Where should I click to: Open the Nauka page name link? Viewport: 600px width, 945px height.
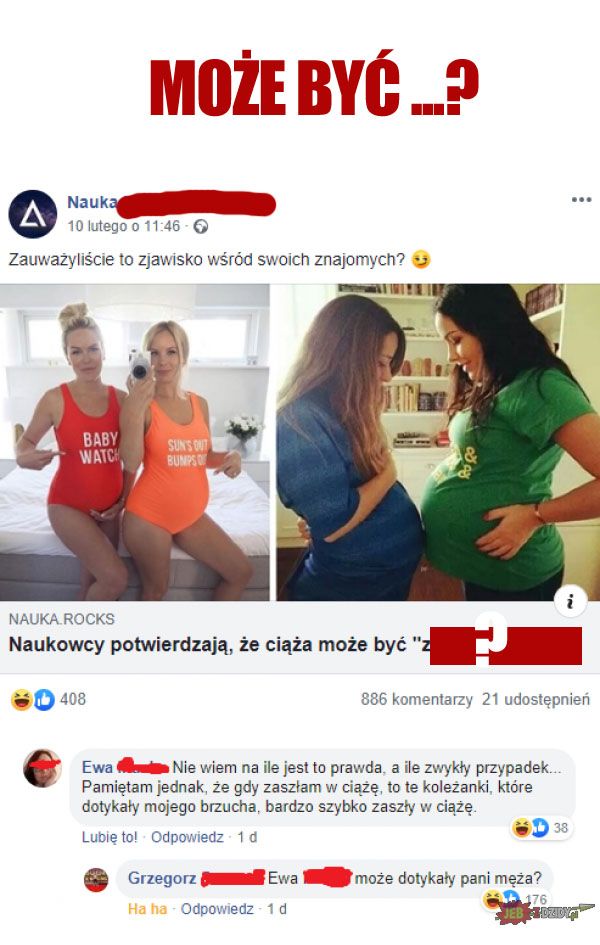pos(92,202)
